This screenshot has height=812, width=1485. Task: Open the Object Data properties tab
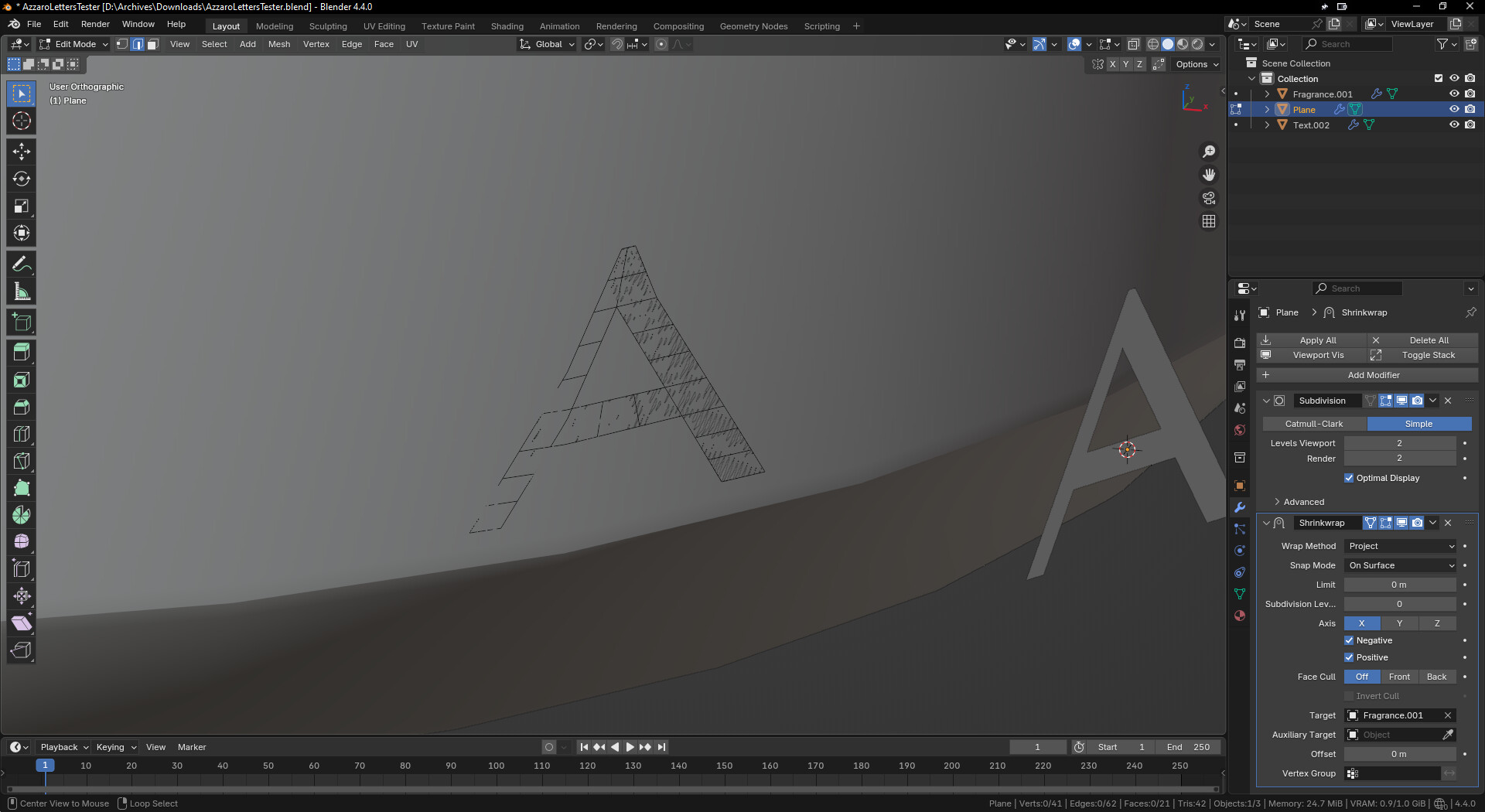tap(1240, 594)
